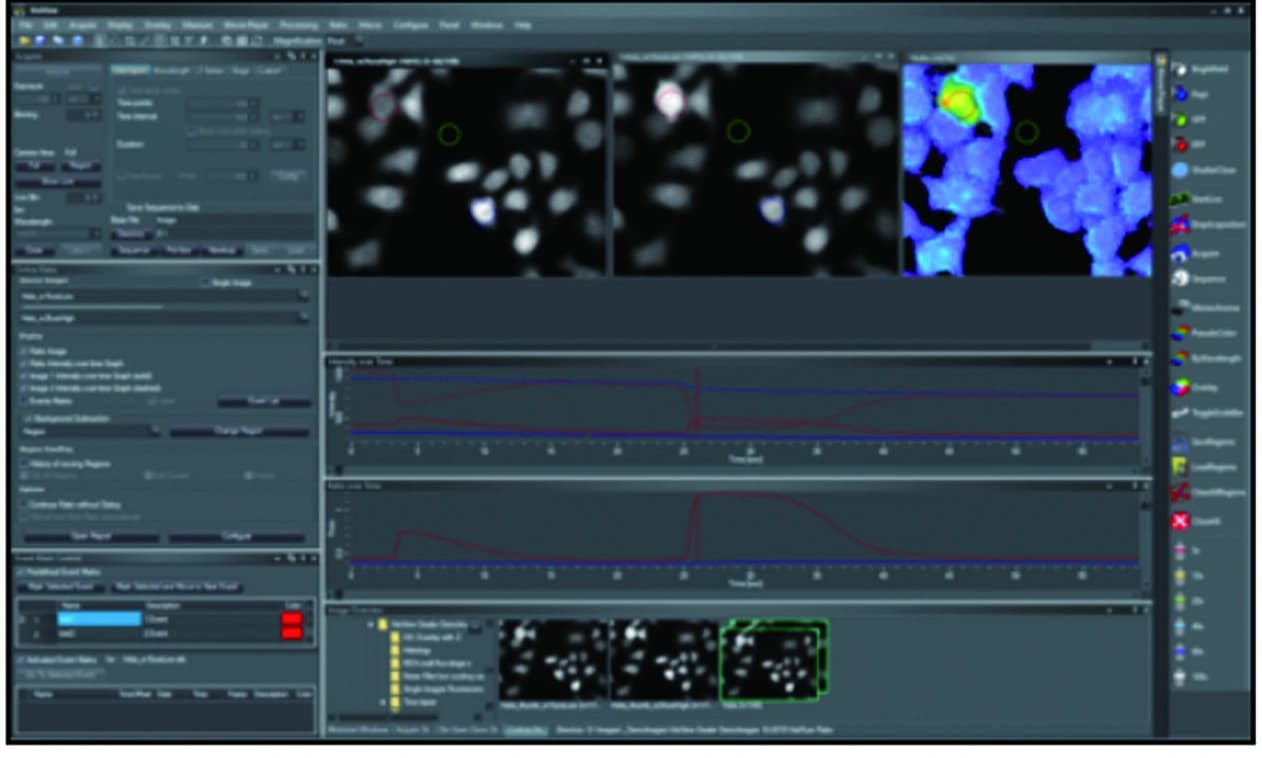Click the Acquire icon in the sidebar
The width and height of the screenshot is (1262, 758).
pyautogui.click(x=1181, y=253)
